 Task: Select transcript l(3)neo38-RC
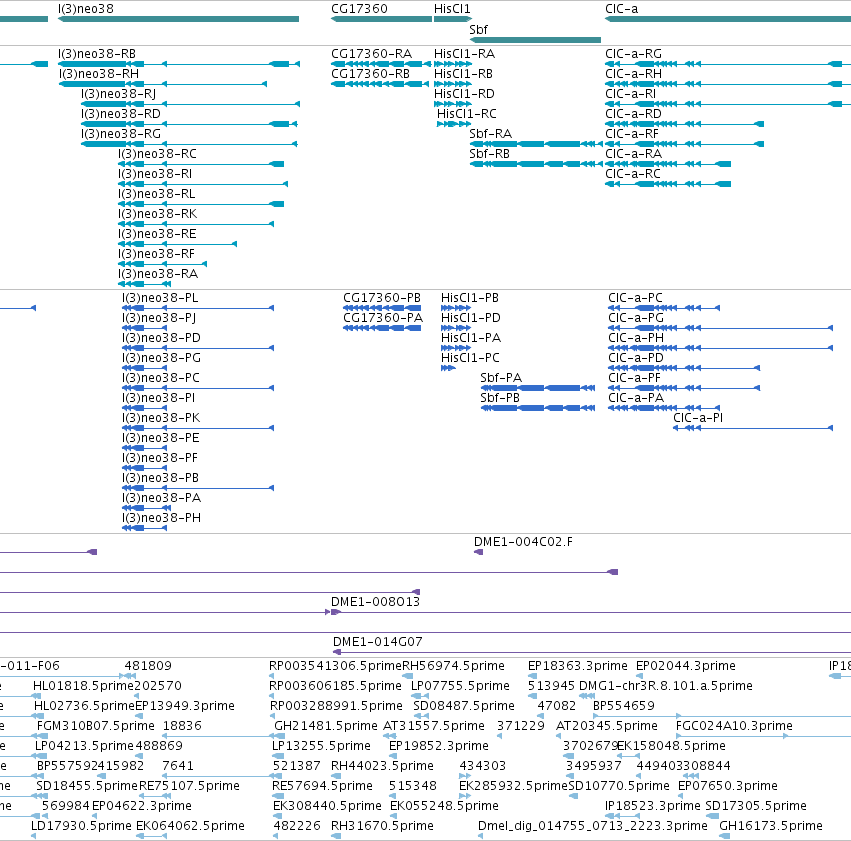pyautogui.click(x=157, y=154)
